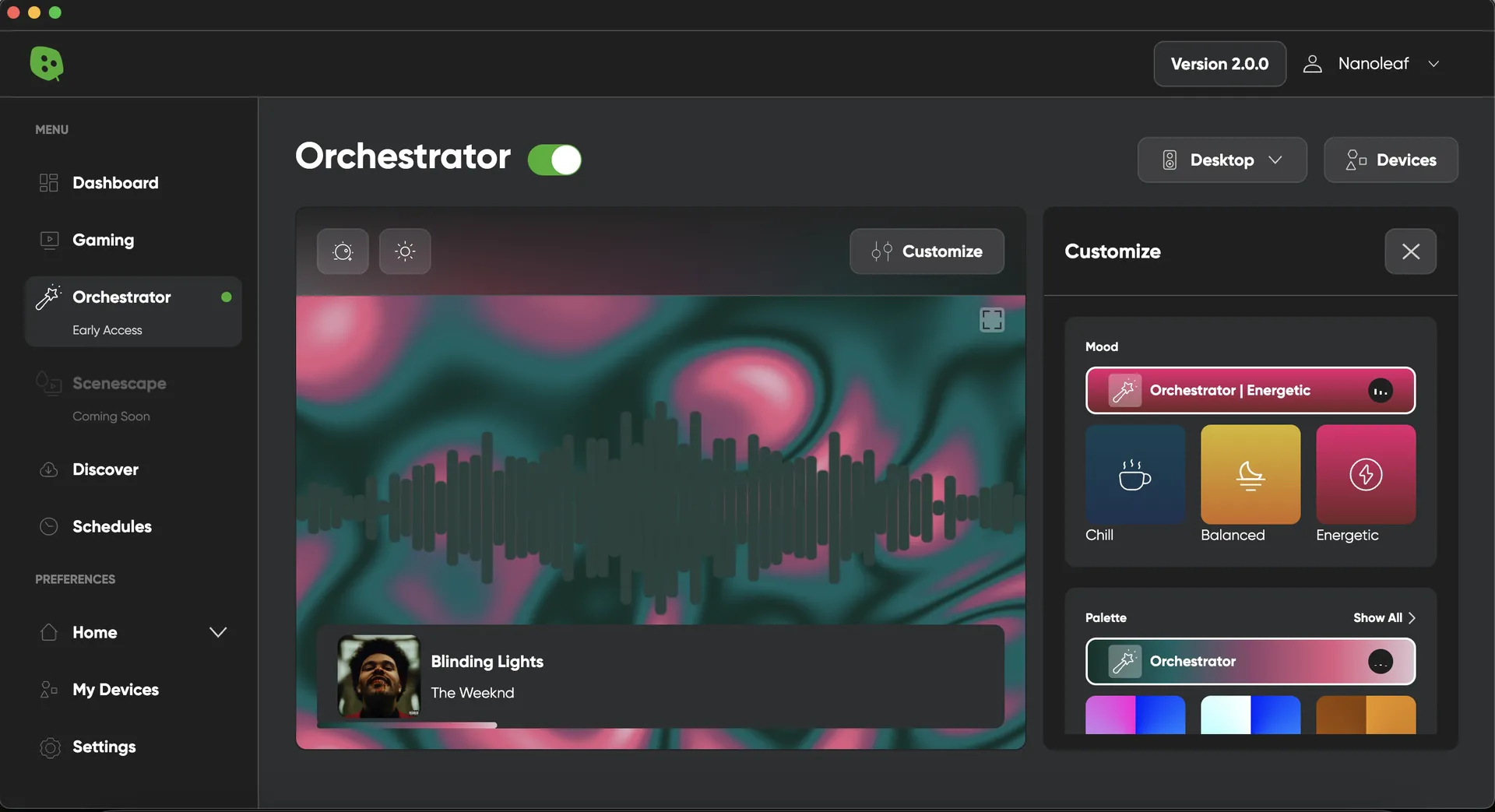
Task: Open the Desktop audio source dropdown
Action: (1222, 160)
